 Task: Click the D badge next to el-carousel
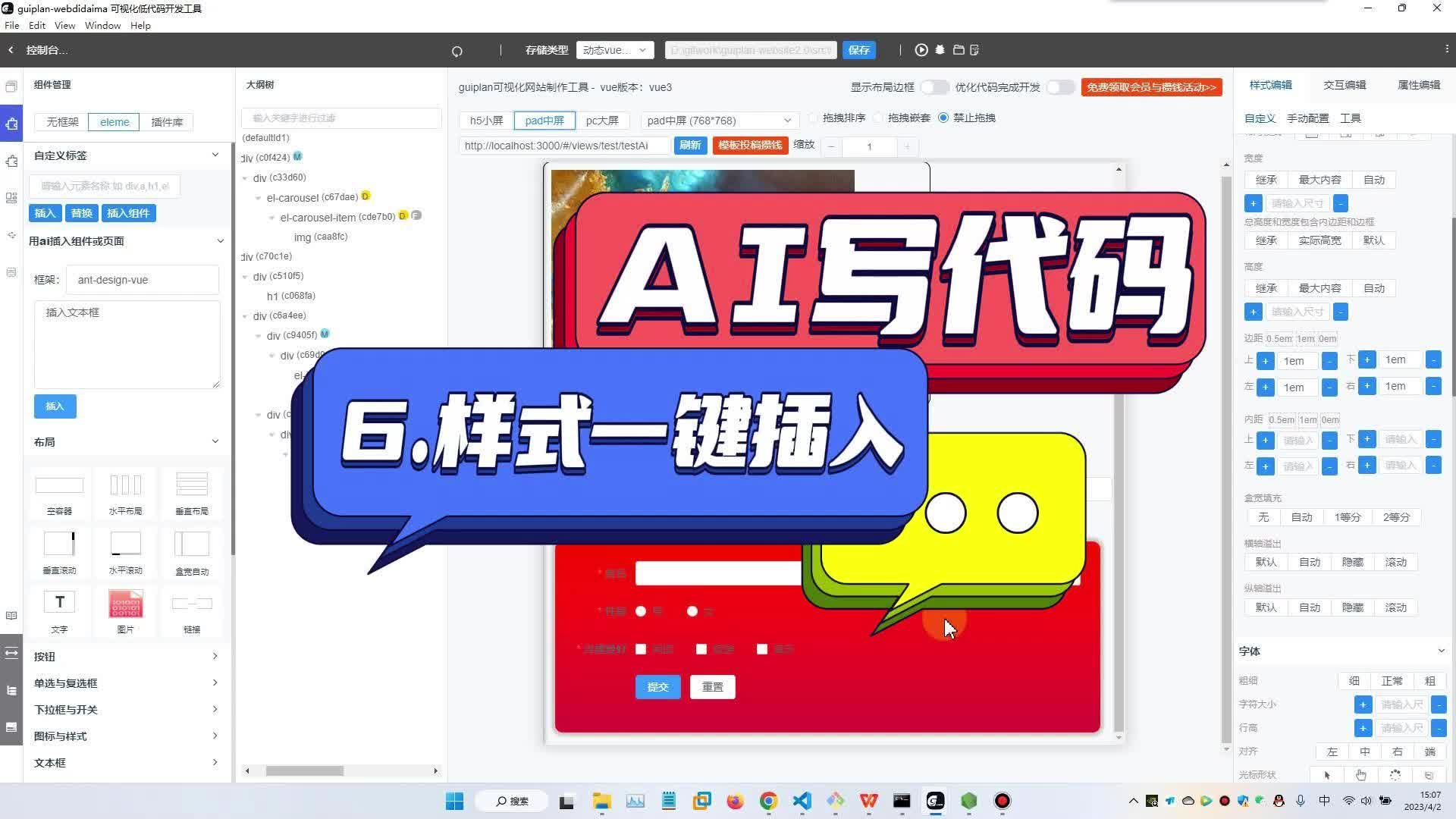[x=366, y=196]
